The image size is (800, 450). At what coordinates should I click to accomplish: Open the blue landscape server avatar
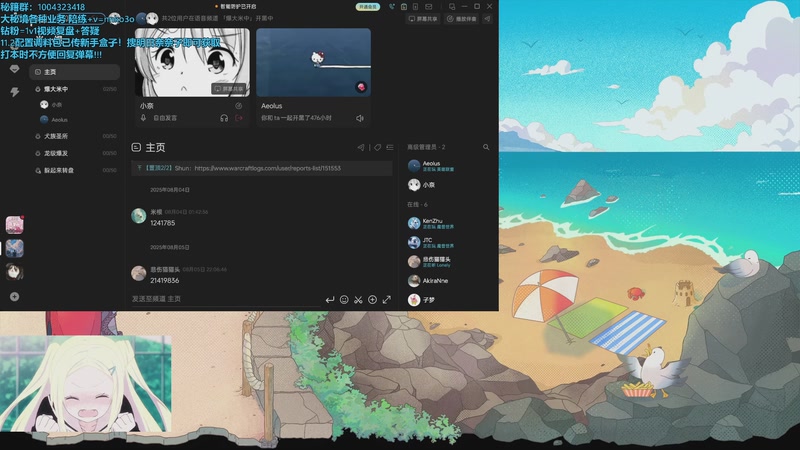point(15,248)
